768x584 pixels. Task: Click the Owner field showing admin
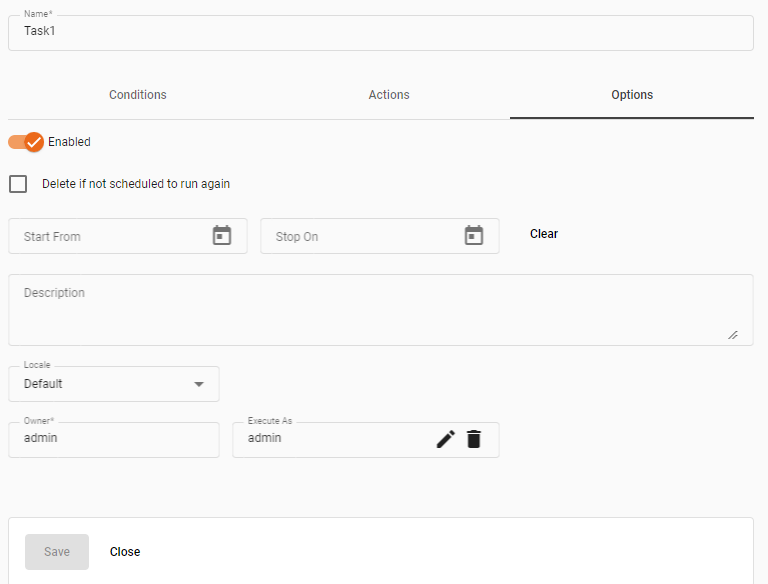(113, 440)
